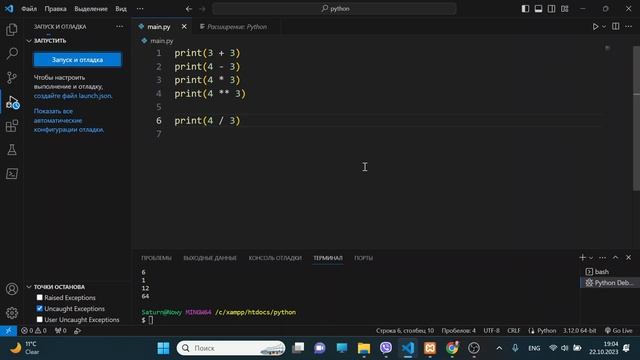
Task: Open hidden menus ellipsis in menu bar
Action: point(140,9)
